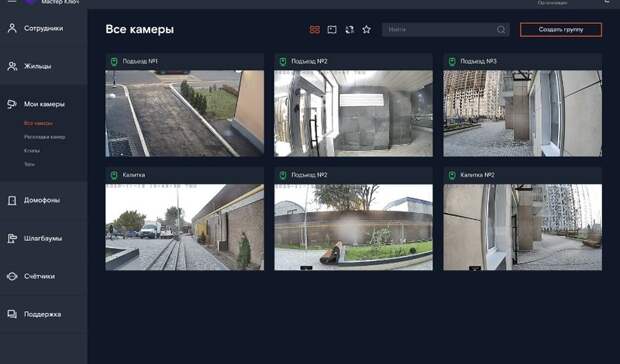Select the single camera view icon
620x364 pixels.
(332, 30)
